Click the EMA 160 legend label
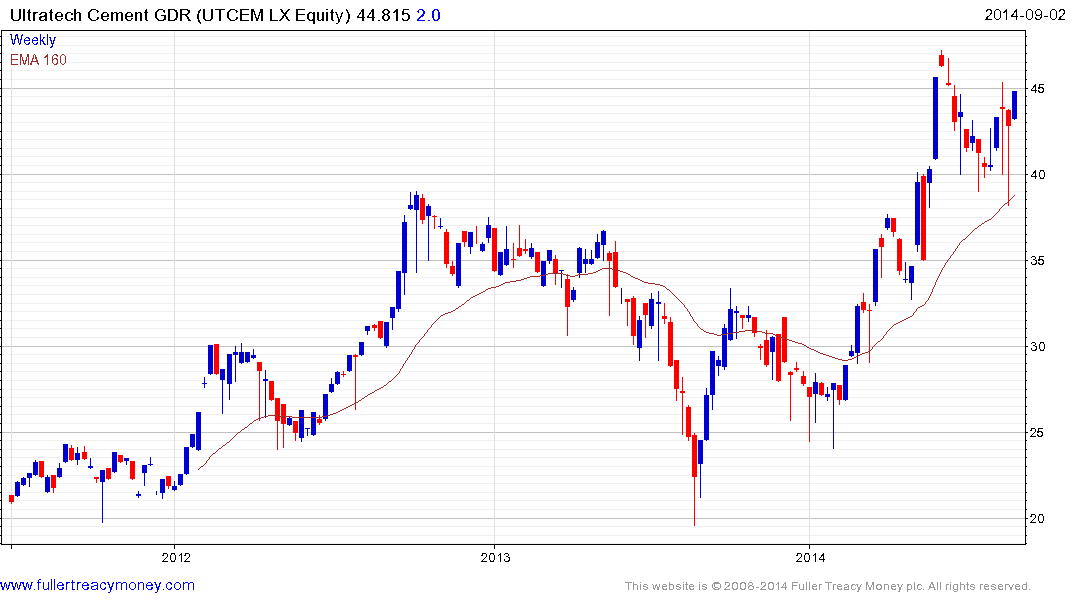The height and width of the screenshot is (600, 1075). tap(38, 60)
